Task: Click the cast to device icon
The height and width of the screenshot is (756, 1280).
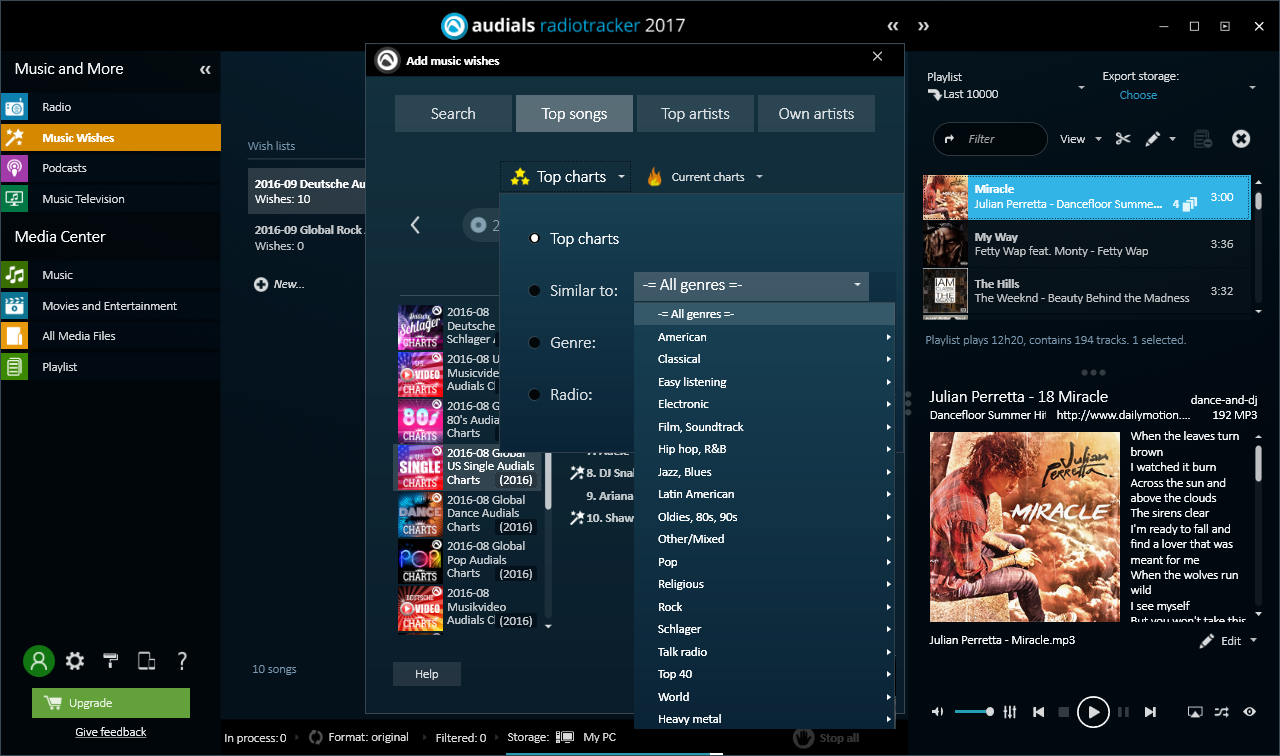Action: [x=1195, y=712]
